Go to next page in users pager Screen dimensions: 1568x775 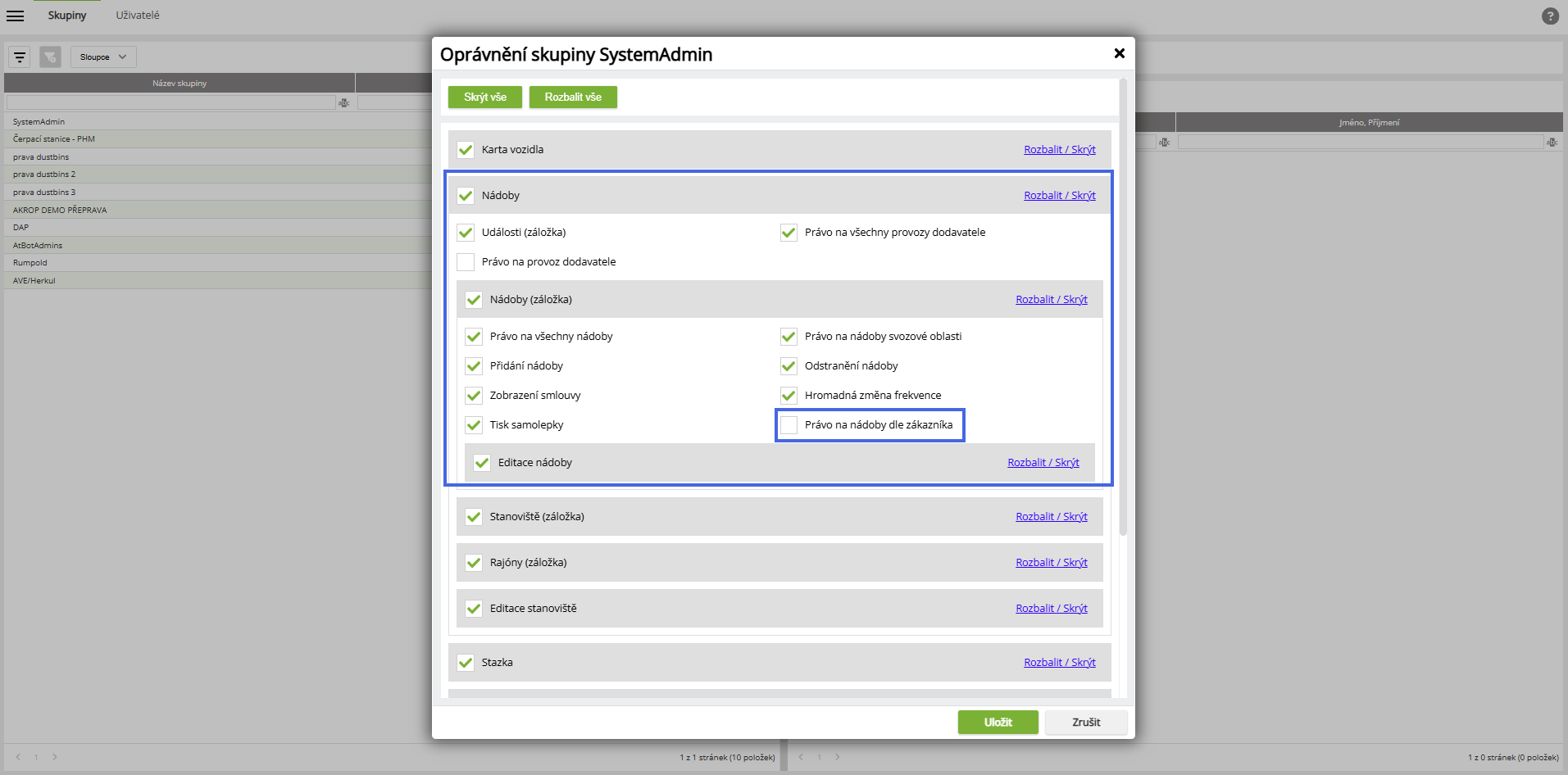coord(838,757)
